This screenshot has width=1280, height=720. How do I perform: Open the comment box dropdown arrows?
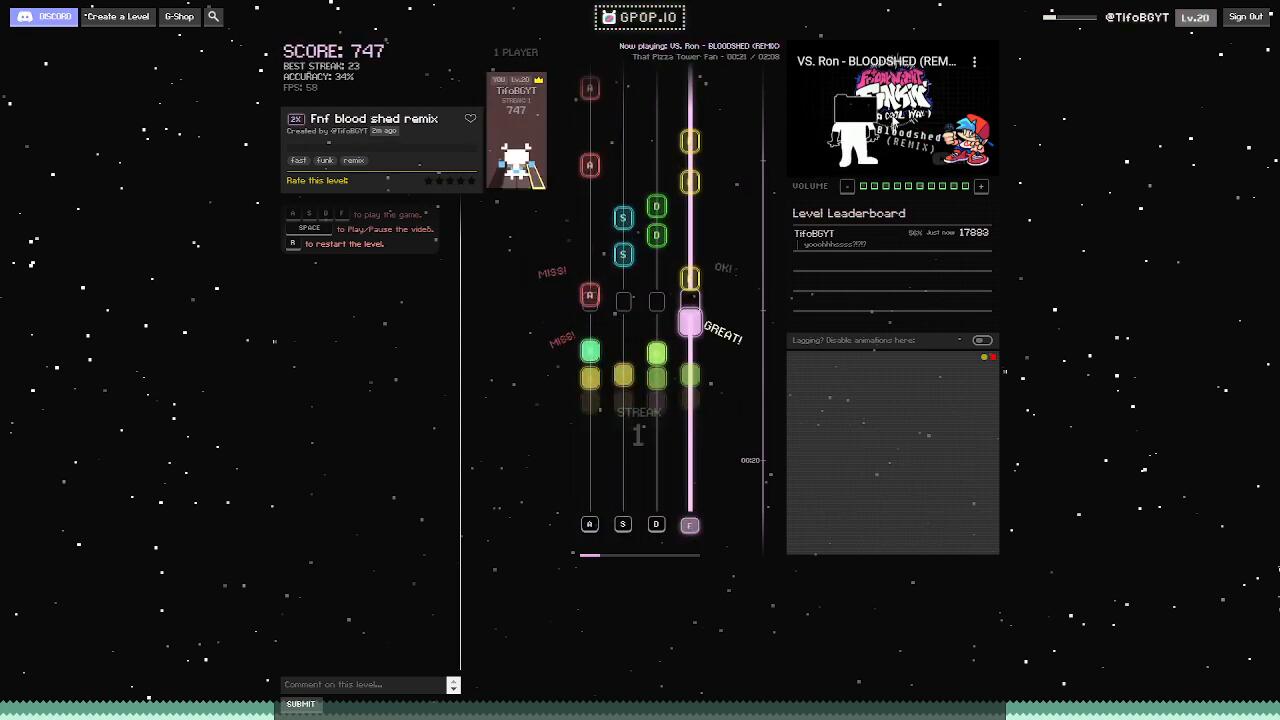tap(453, 685)
